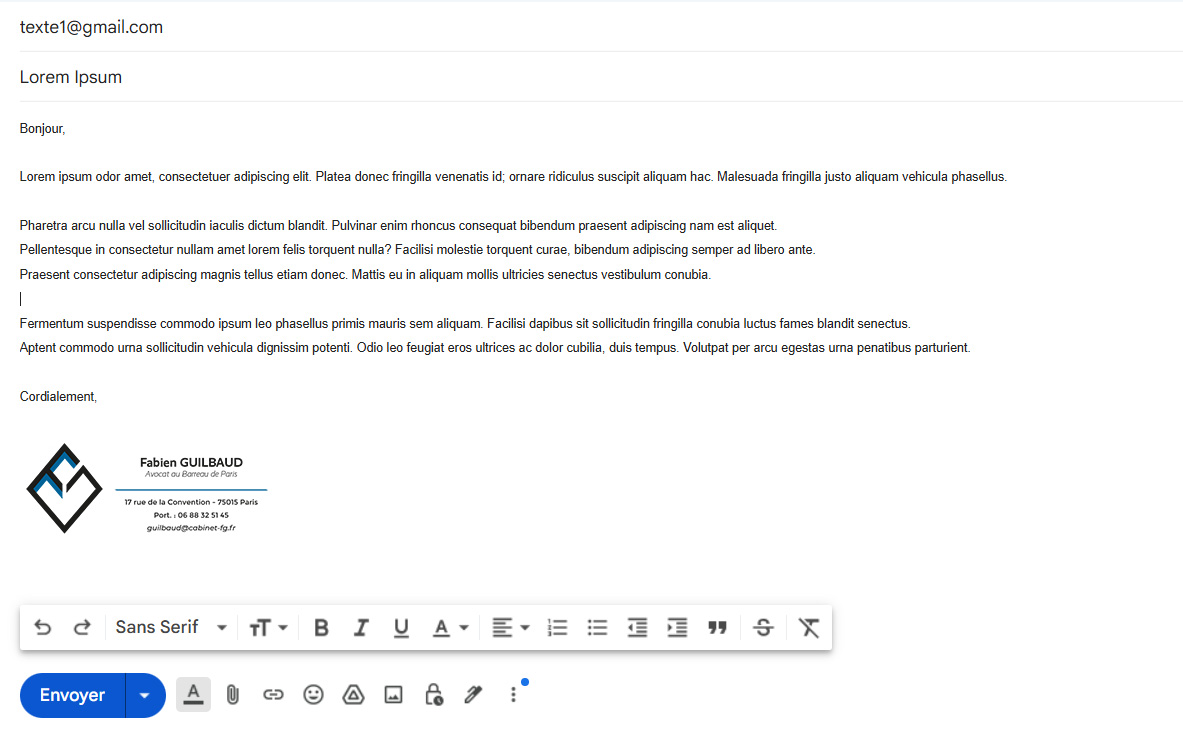Open the three-dot more options menu

point(513,695)
